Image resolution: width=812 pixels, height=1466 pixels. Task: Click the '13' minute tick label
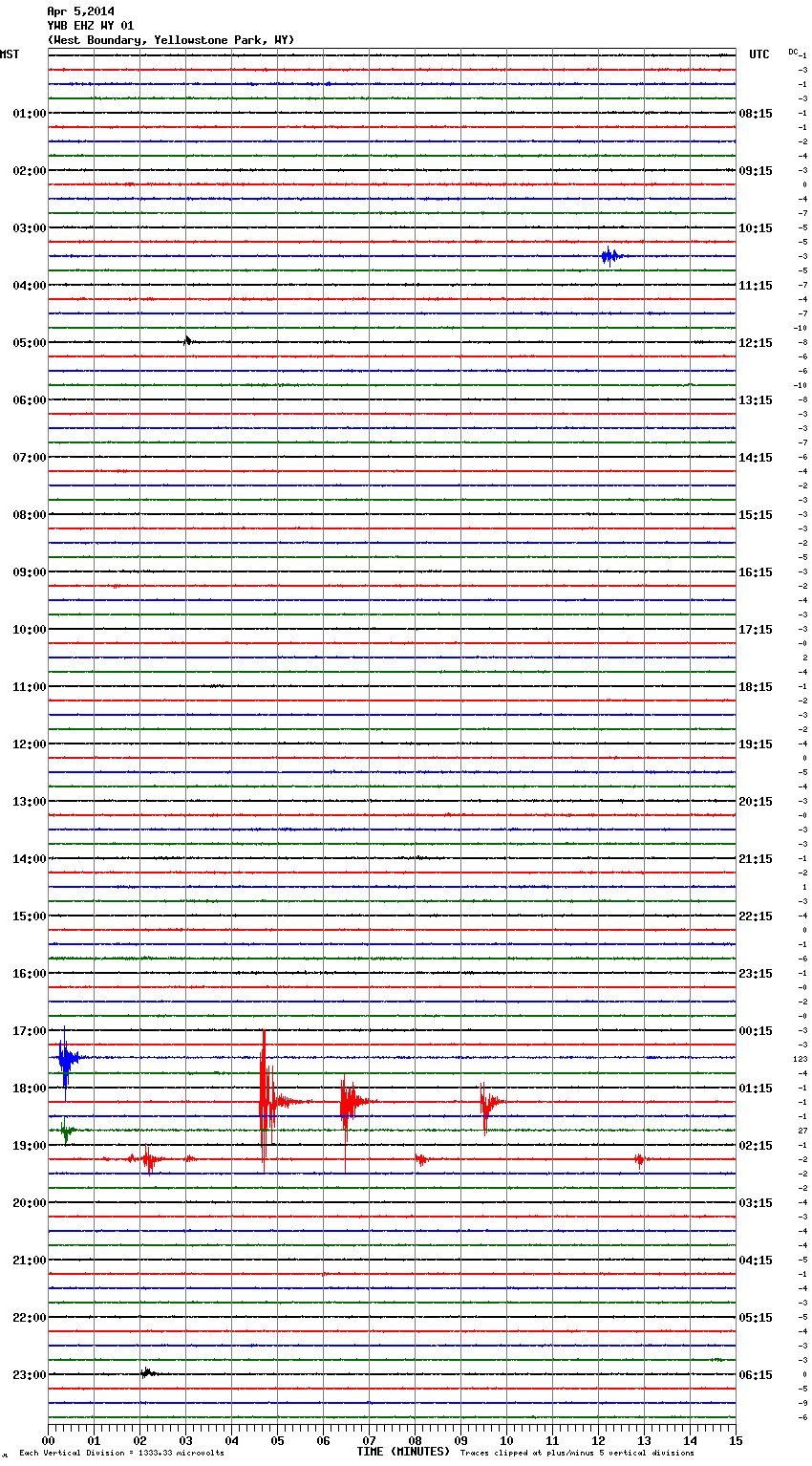644,1440
